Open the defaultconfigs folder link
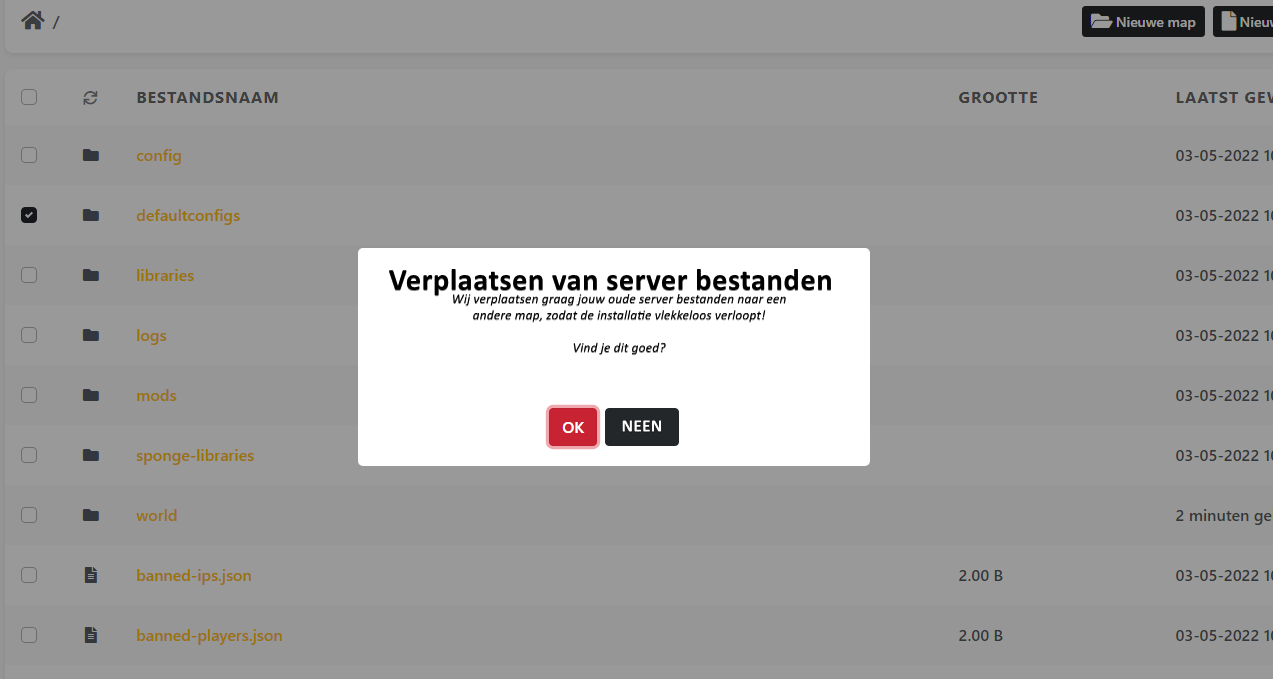 click(x=188, y=215)
